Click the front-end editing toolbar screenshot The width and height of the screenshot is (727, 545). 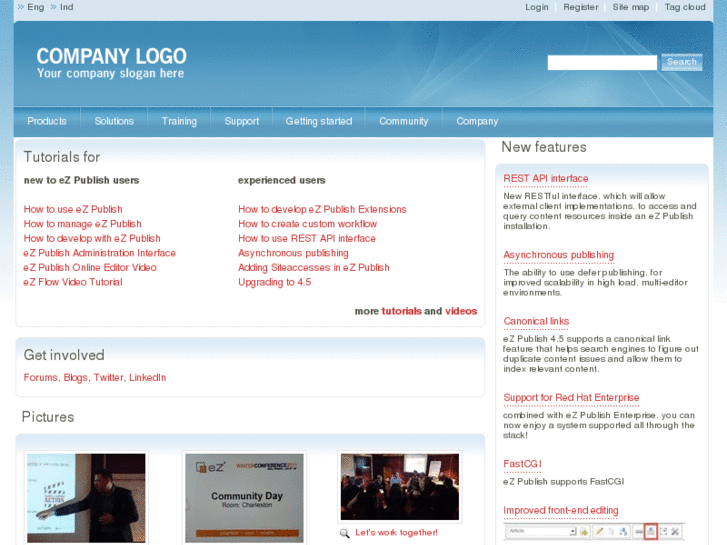pyautogui.click(x=593, y=532)
